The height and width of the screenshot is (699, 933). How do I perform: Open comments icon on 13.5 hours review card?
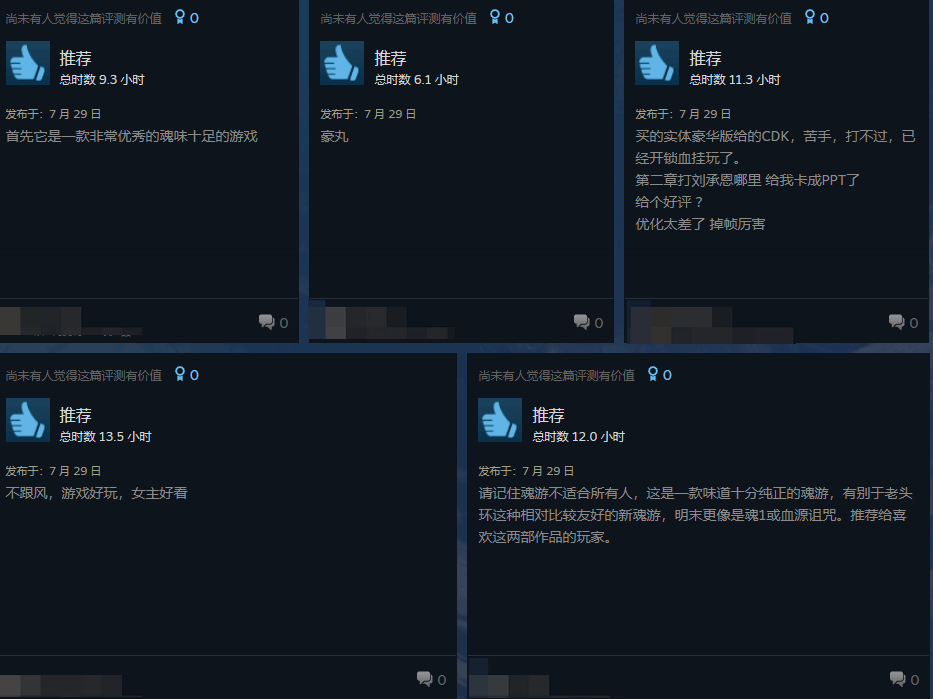click(x=424, y=679)
